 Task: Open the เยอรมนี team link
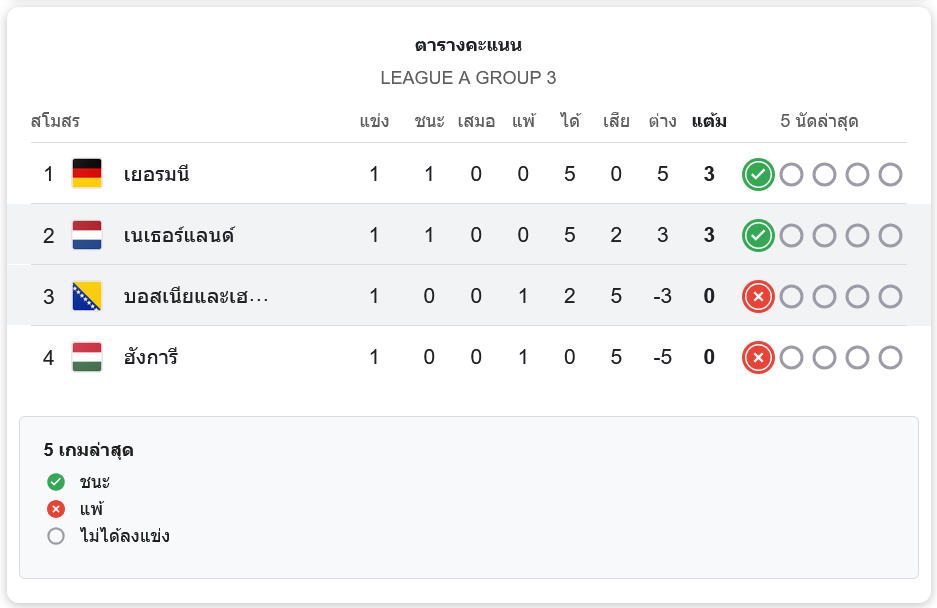pyautogui.click(x=157, y=175)
